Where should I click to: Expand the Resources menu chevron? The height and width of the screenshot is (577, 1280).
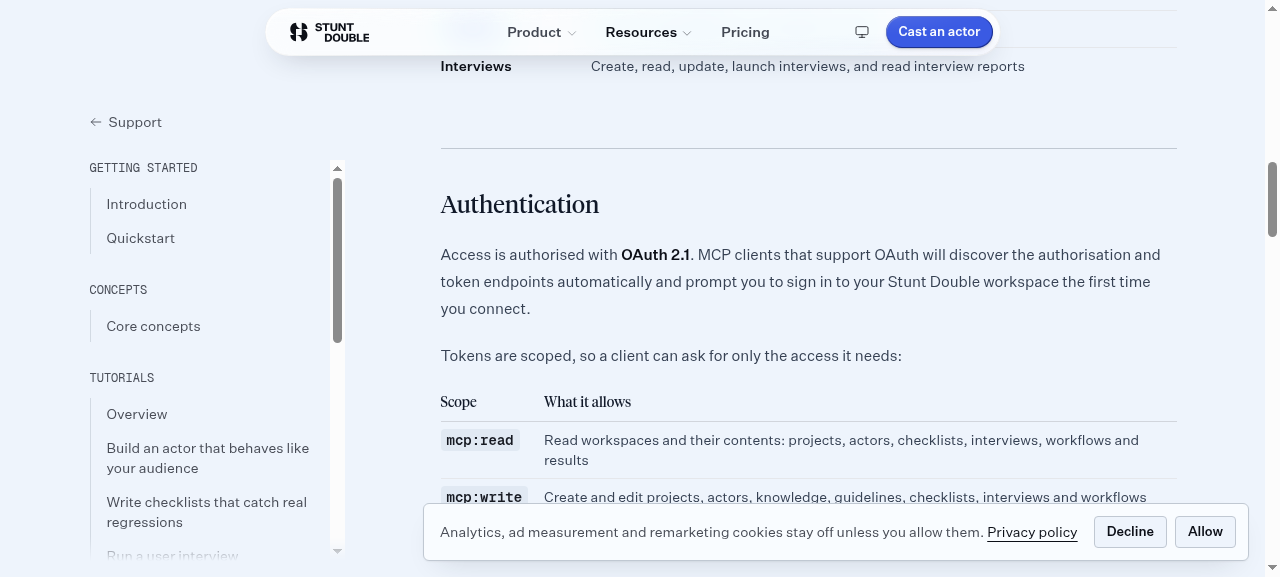[687, 33]
